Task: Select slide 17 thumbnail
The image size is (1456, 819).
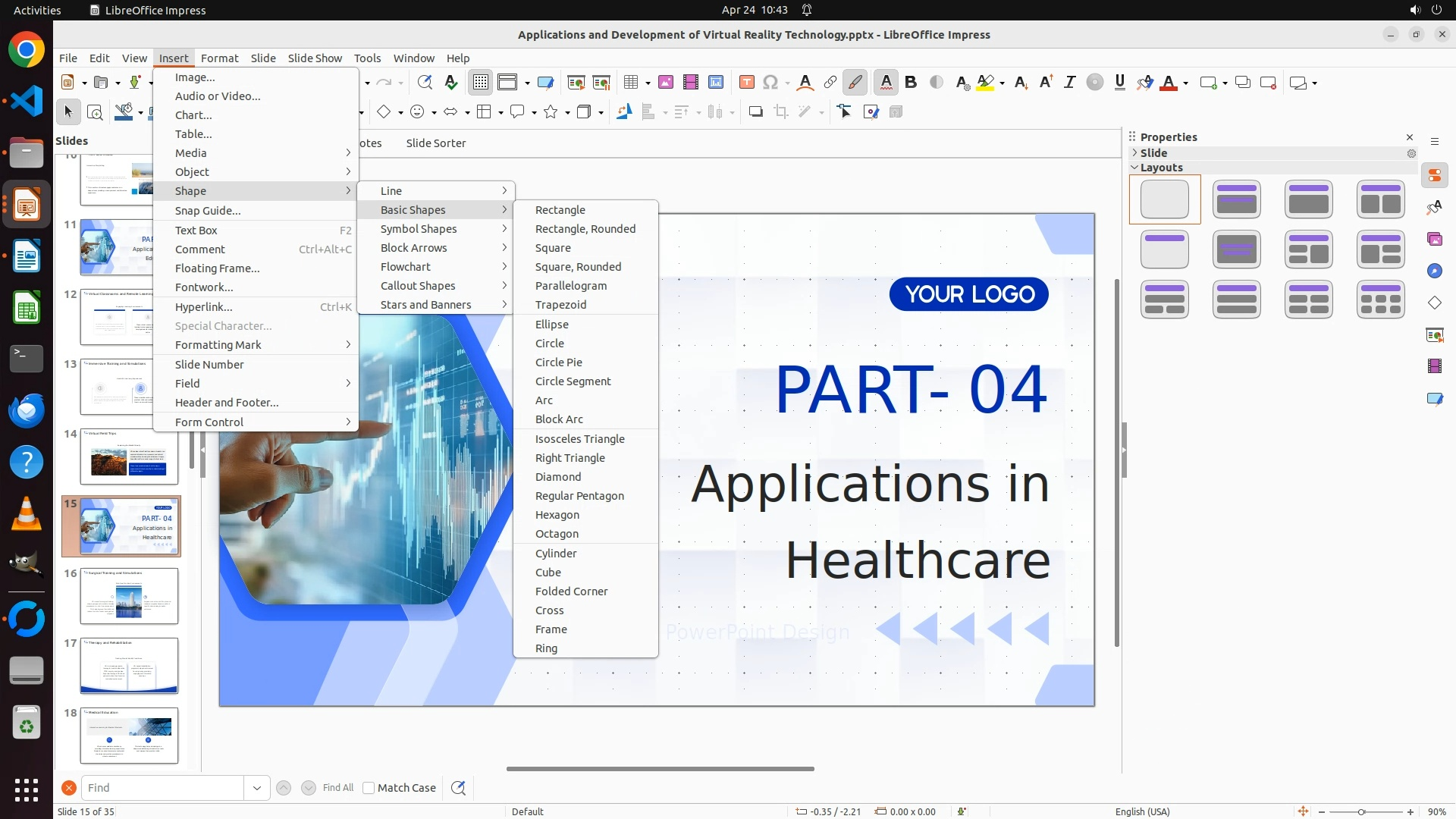Action: tap(129, 666)
